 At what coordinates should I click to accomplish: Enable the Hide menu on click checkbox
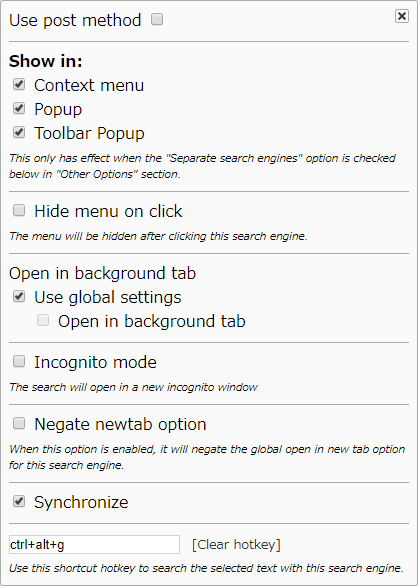[x=19, y=210]
